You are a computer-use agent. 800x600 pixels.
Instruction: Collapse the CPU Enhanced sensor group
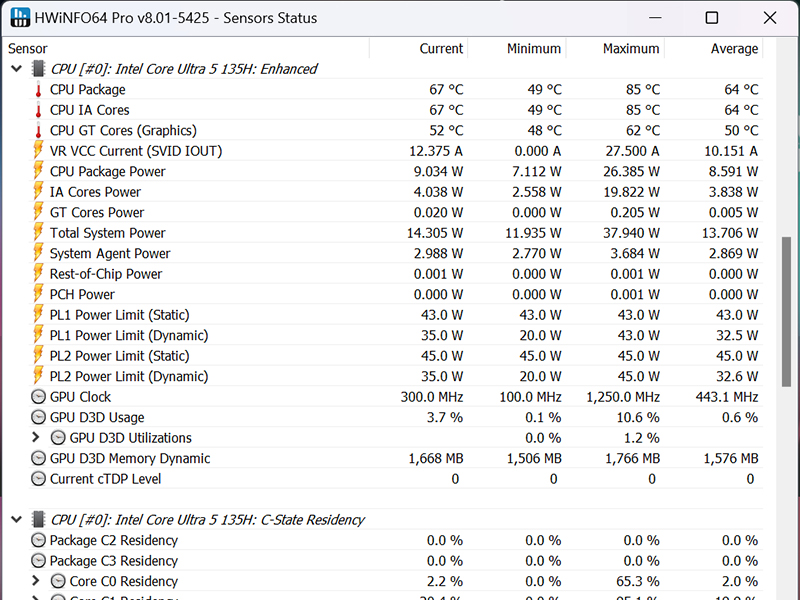click(x=16, y=69)
